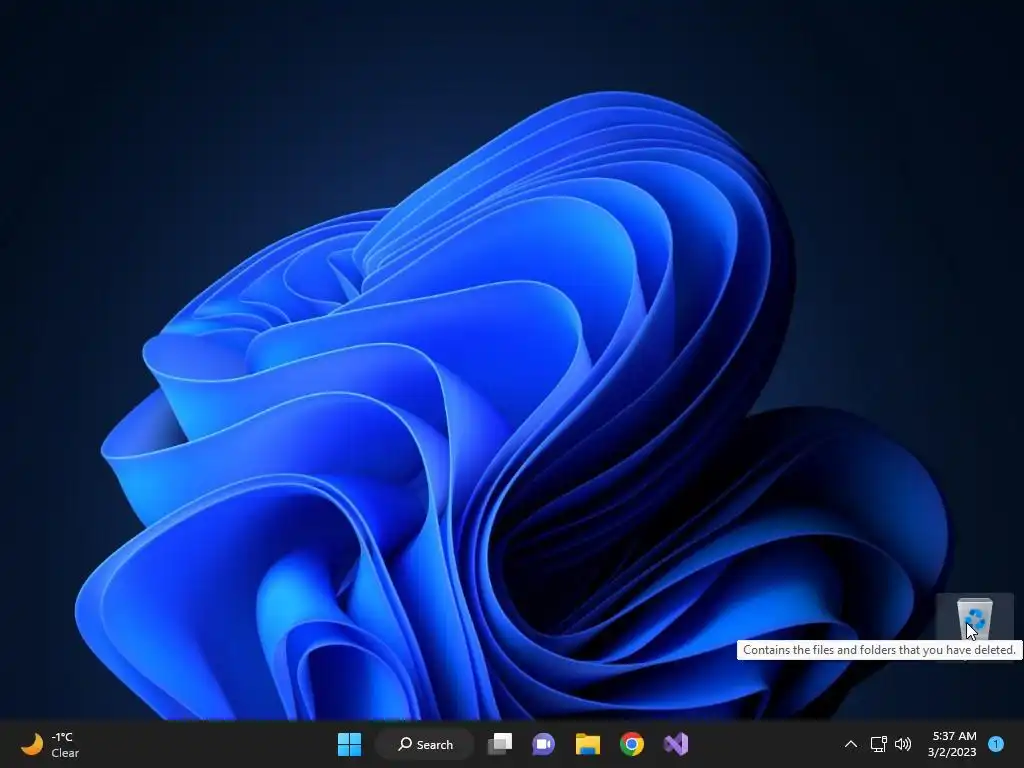Open the weather widget showing -1°C
This screenshot has width=1024, height=768.
50,744
